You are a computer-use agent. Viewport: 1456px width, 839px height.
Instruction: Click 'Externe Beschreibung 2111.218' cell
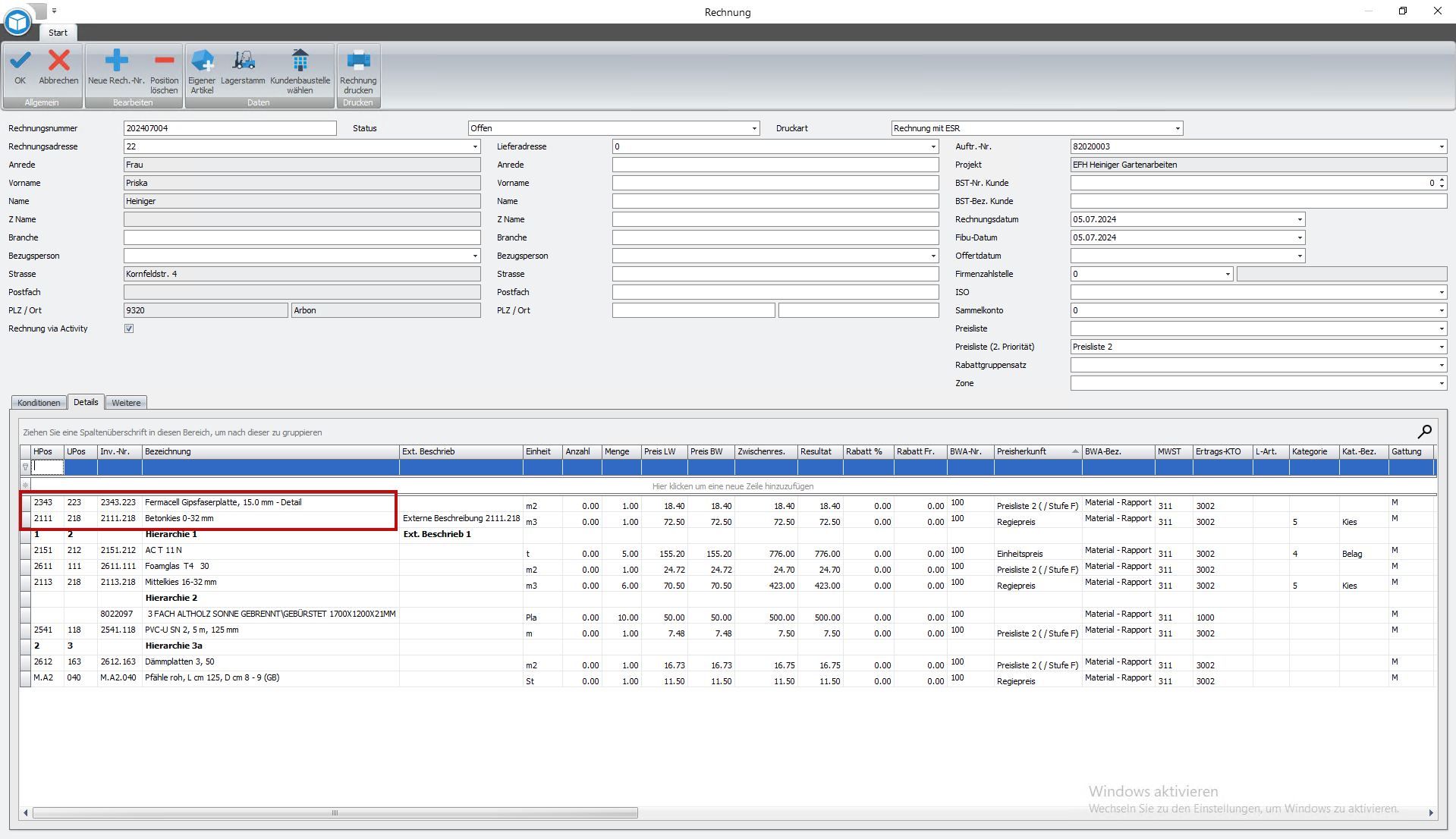point(461,518)
